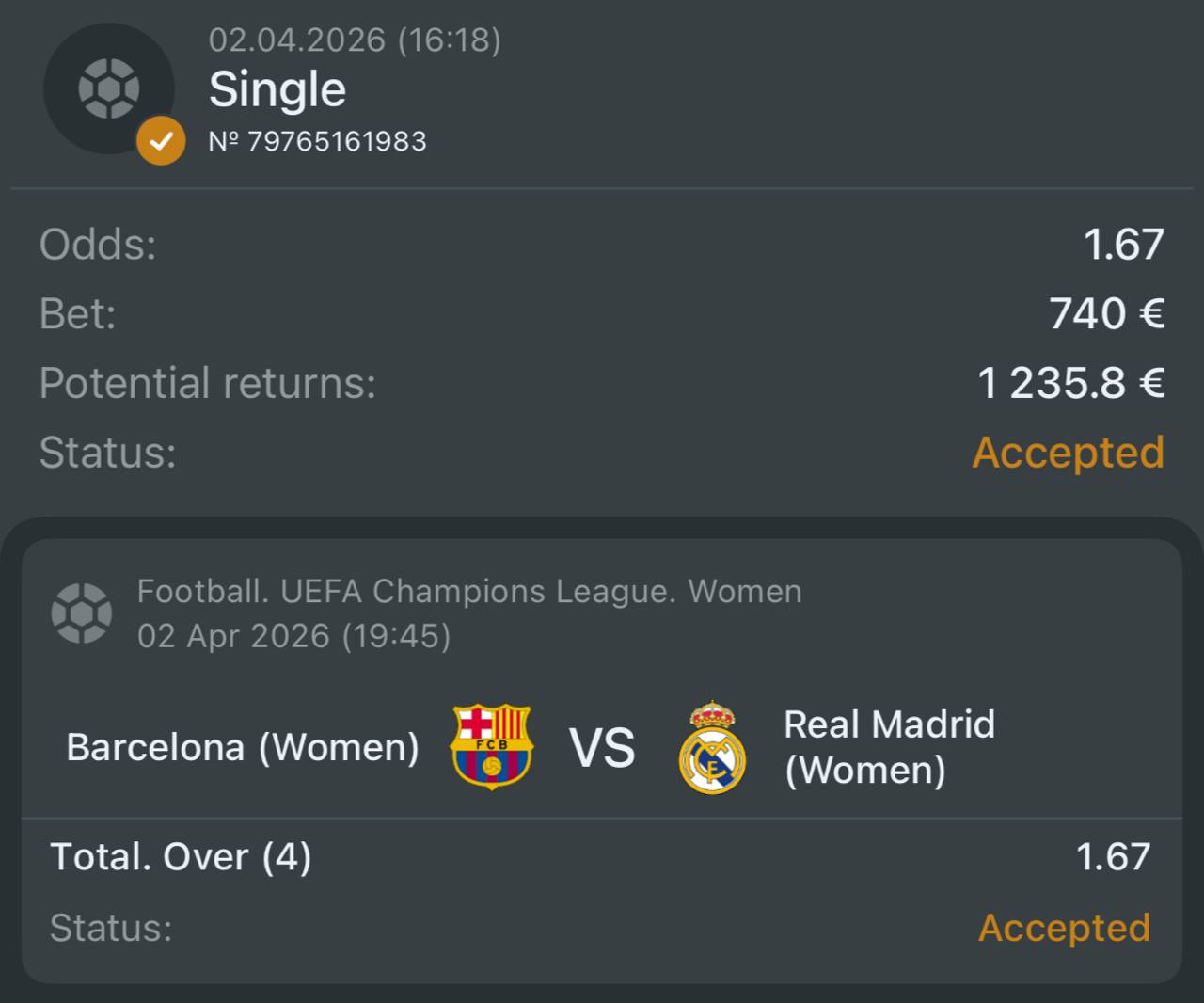Click the Barcelona club crest

coord(492,746)
